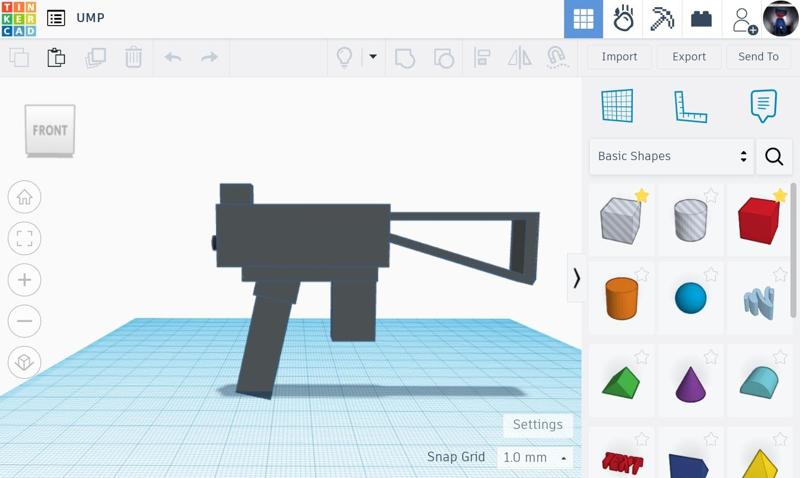Image resolution: width=800 pixels, height=478 pixels.
Task: Select the Scribble shape
Action: pos(759,302)
